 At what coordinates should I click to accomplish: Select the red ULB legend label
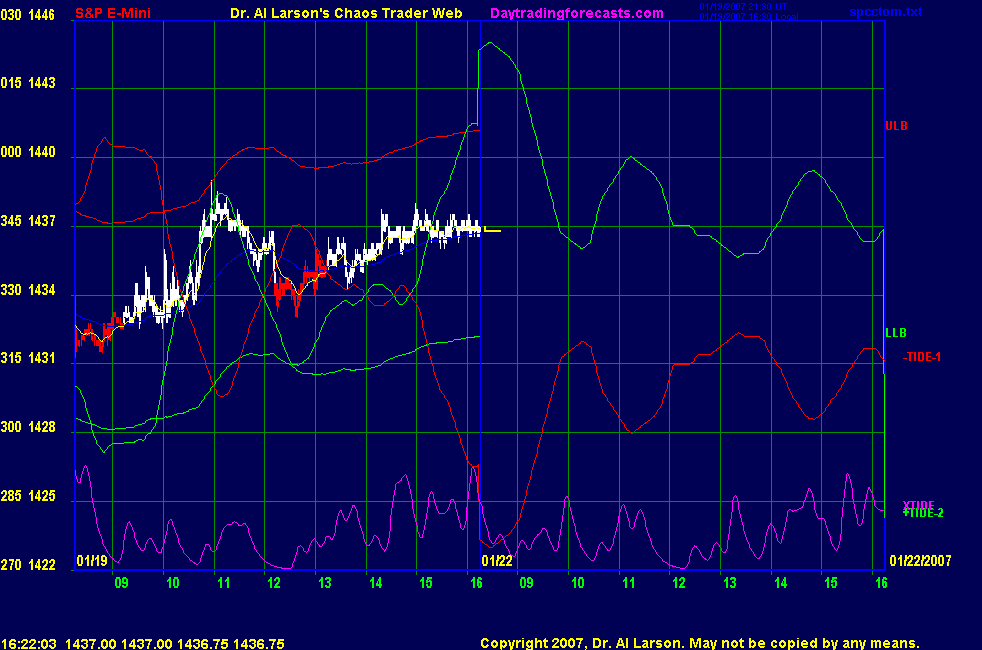[896, 125]
